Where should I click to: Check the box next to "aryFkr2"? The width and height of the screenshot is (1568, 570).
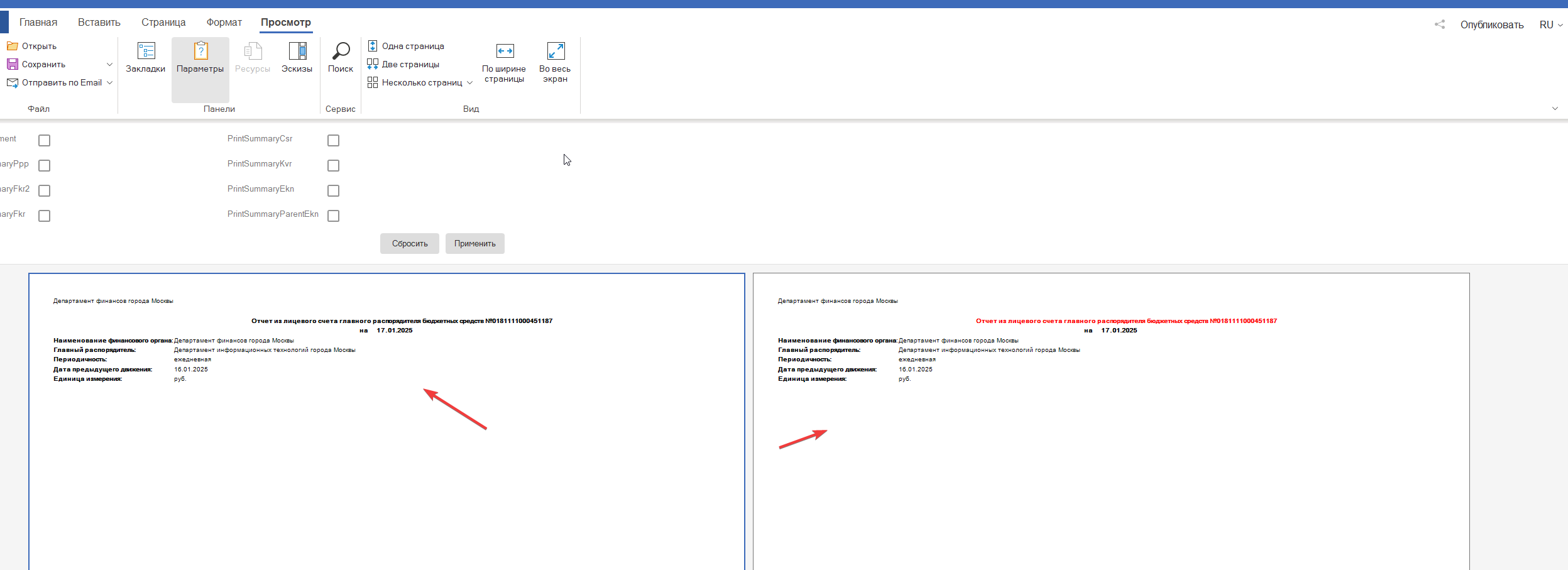tap(44, 190)
